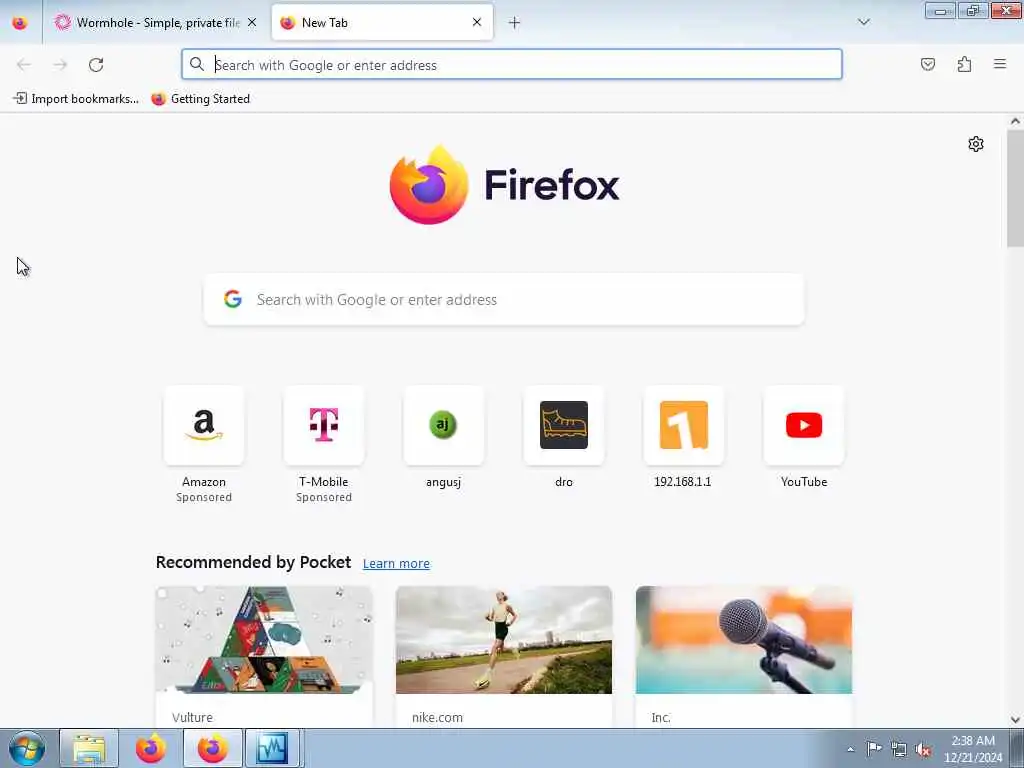Viewport: 1024px width, 768px height.
Task: Open the clock showing 2:38 AM
Action: click(973, 749)
